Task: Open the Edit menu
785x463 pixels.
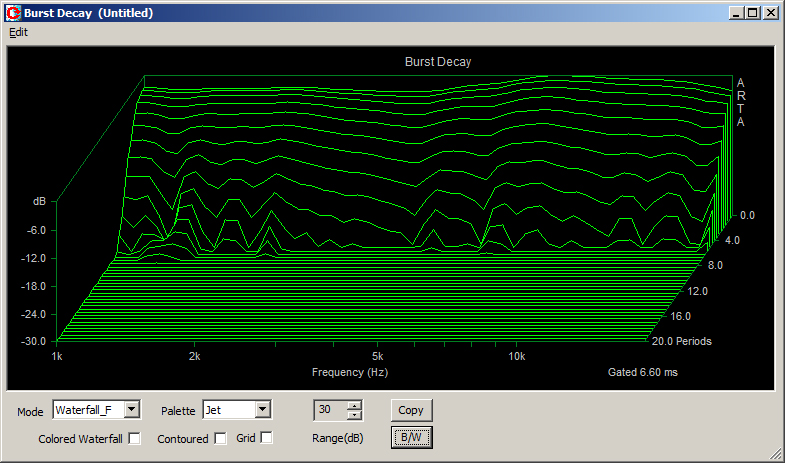Action: click(18, 32)
